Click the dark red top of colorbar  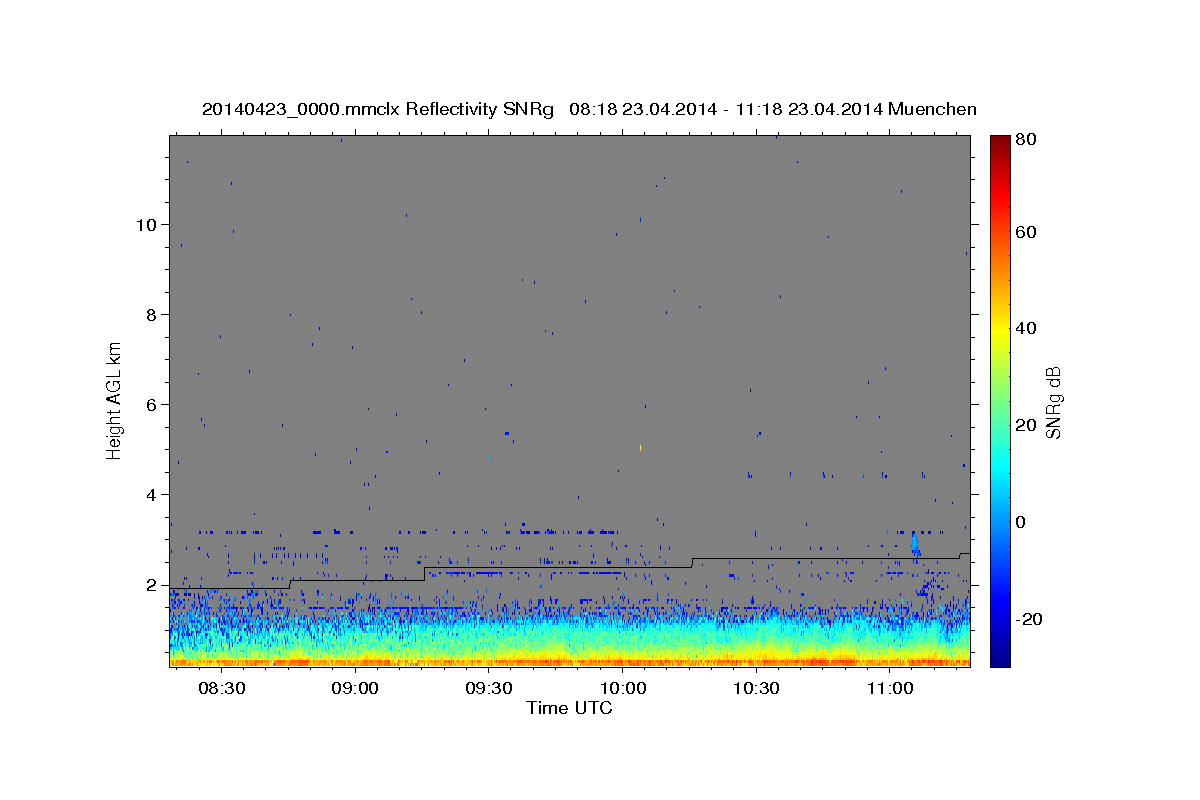click(999, 142)
